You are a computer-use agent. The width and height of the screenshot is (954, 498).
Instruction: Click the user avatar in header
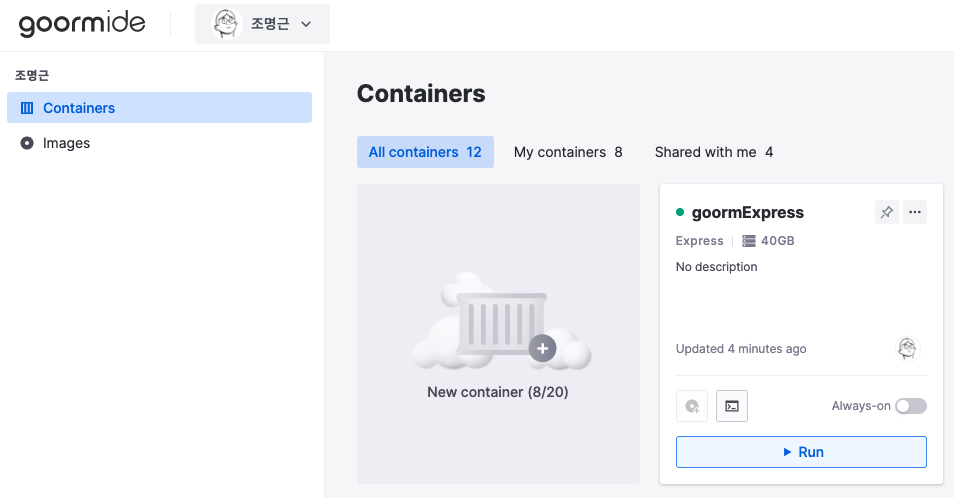coord(226,24)
